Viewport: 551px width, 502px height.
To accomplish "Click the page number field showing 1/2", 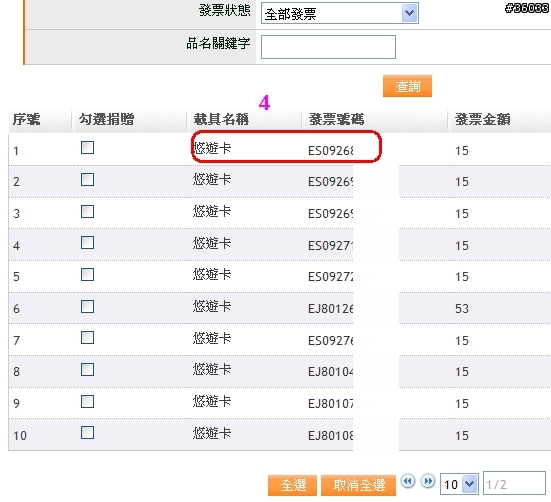I will coord(514,483).
